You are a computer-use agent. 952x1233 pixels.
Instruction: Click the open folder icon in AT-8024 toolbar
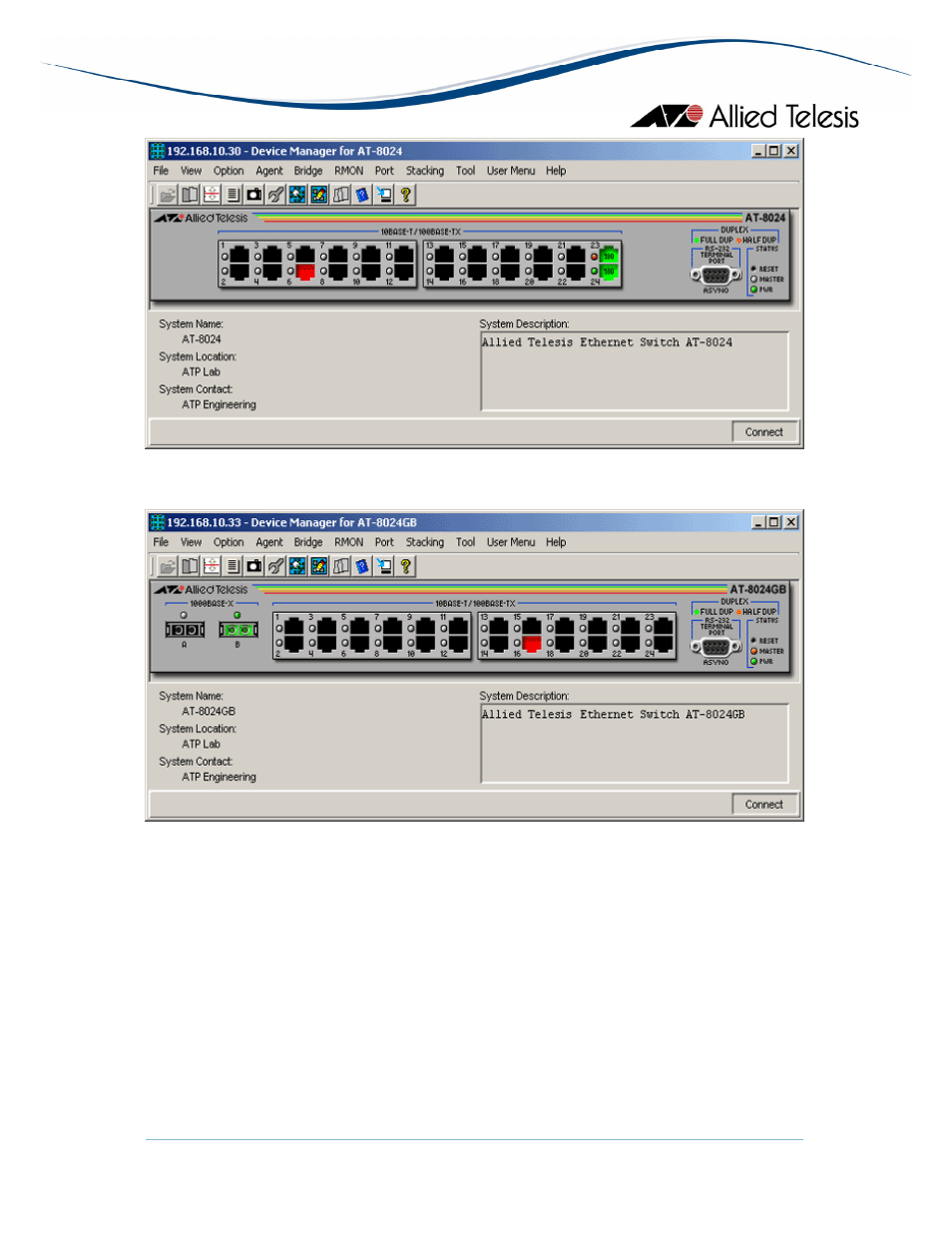[168, 195]
